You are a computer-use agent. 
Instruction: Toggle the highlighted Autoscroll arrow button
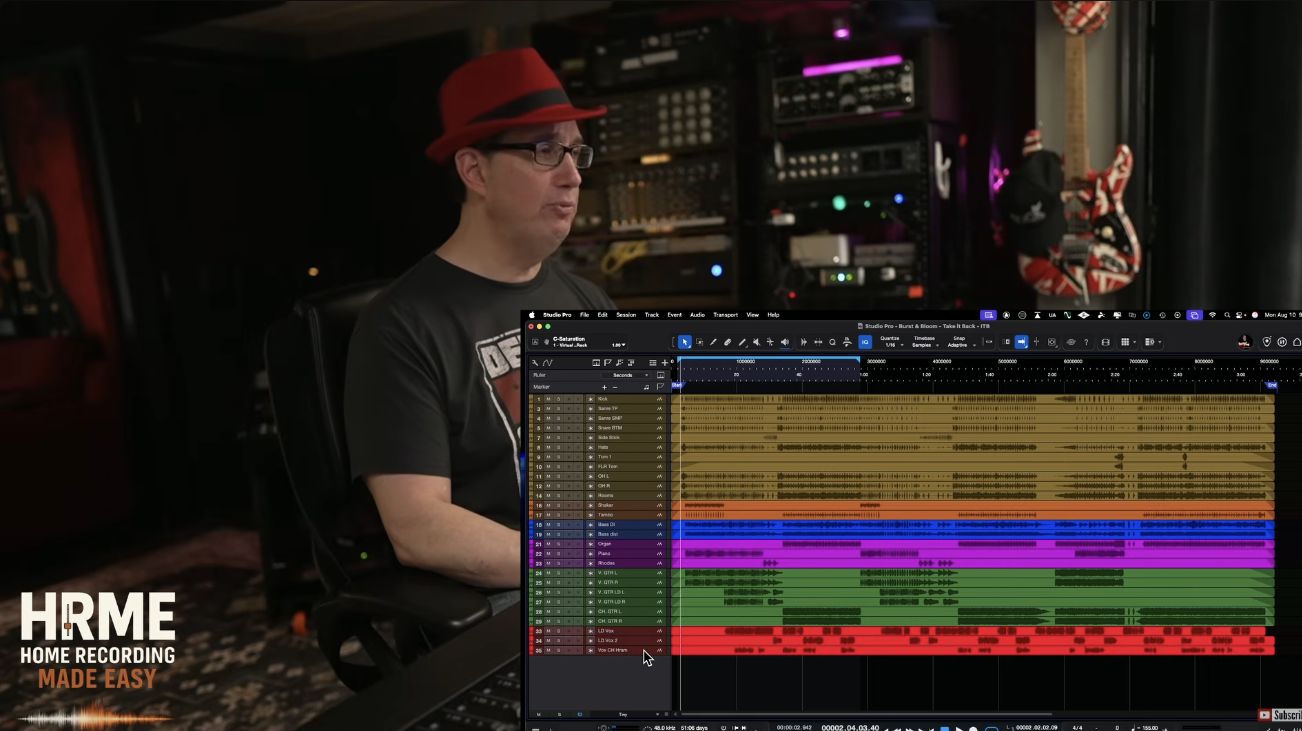(x=1021, y=342)
